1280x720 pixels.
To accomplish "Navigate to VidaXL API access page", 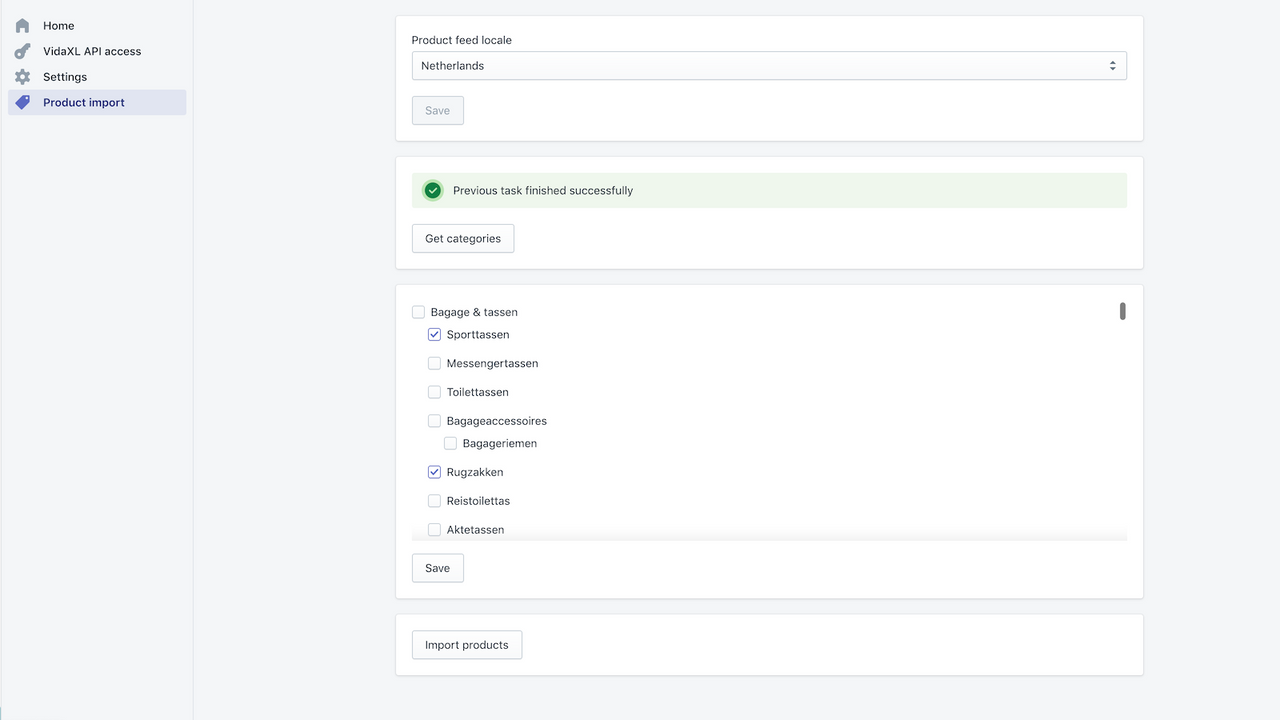I will point(91,50).
